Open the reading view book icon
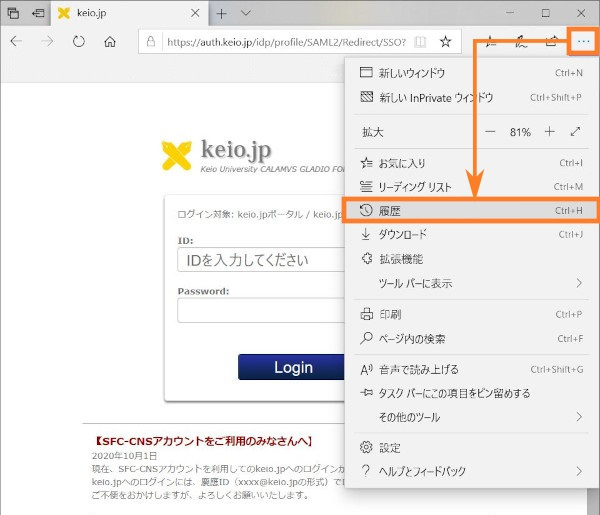This screenshot has width=600, height=515. [419, 42]
